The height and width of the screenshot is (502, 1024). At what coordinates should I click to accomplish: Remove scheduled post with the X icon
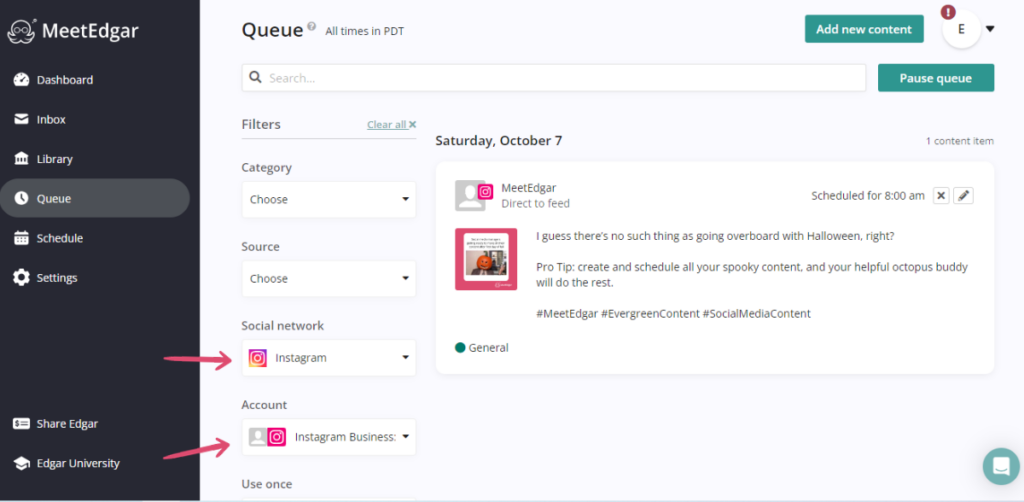point(941,196)
